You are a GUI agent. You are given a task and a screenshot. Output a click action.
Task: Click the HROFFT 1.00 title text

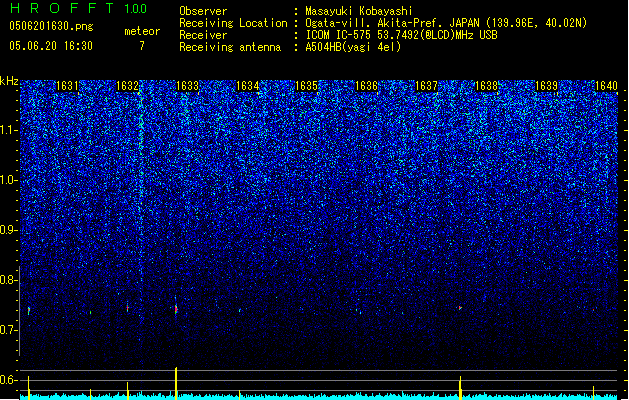79,8
